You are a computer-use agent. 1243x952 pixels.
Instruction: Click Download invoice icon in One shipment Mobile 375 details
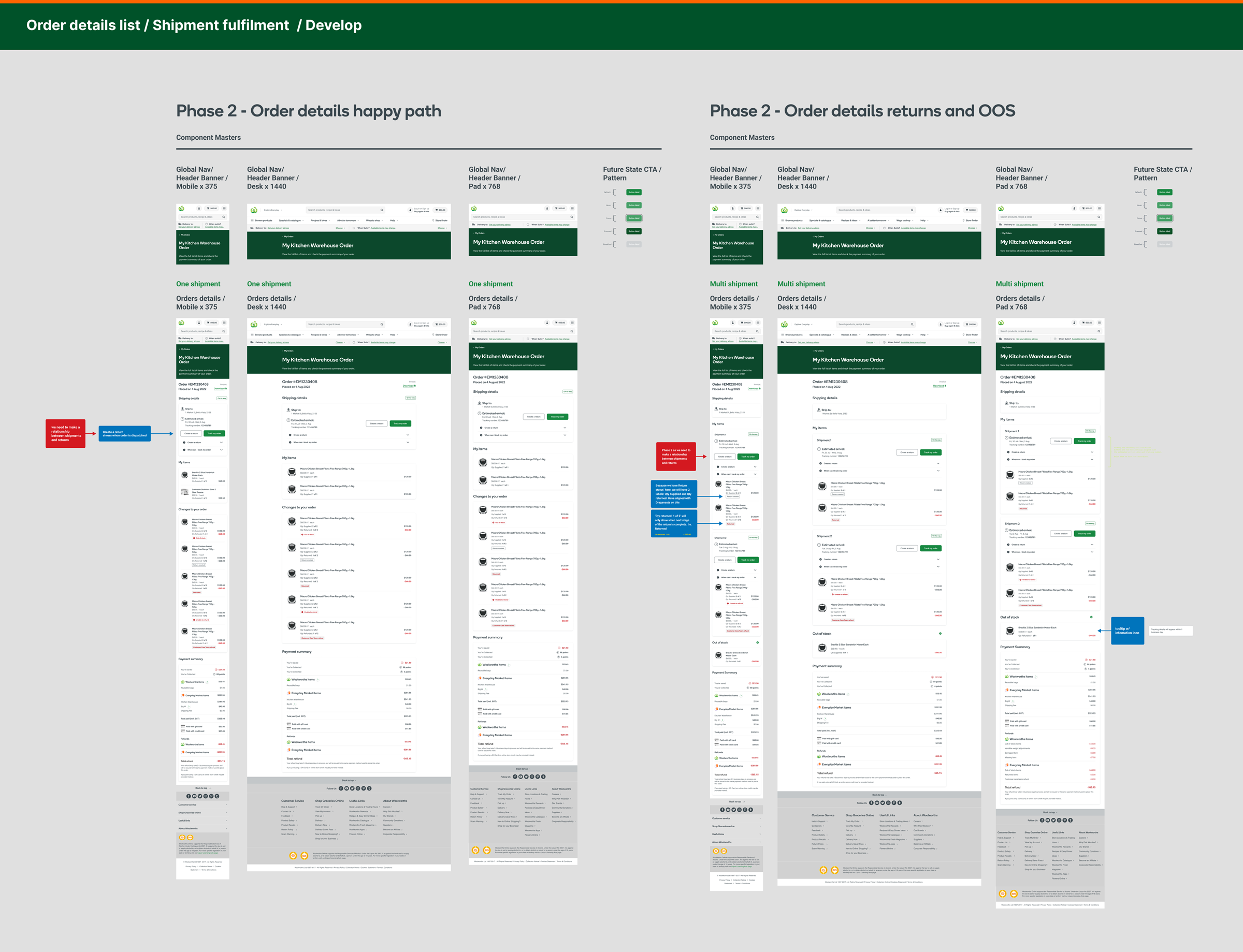[x=226, y=389]
